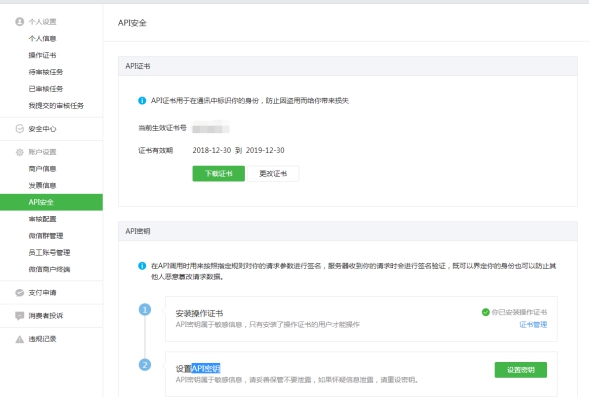Open 操作证书 in the sidebar
589x398 pixels.
42,55
